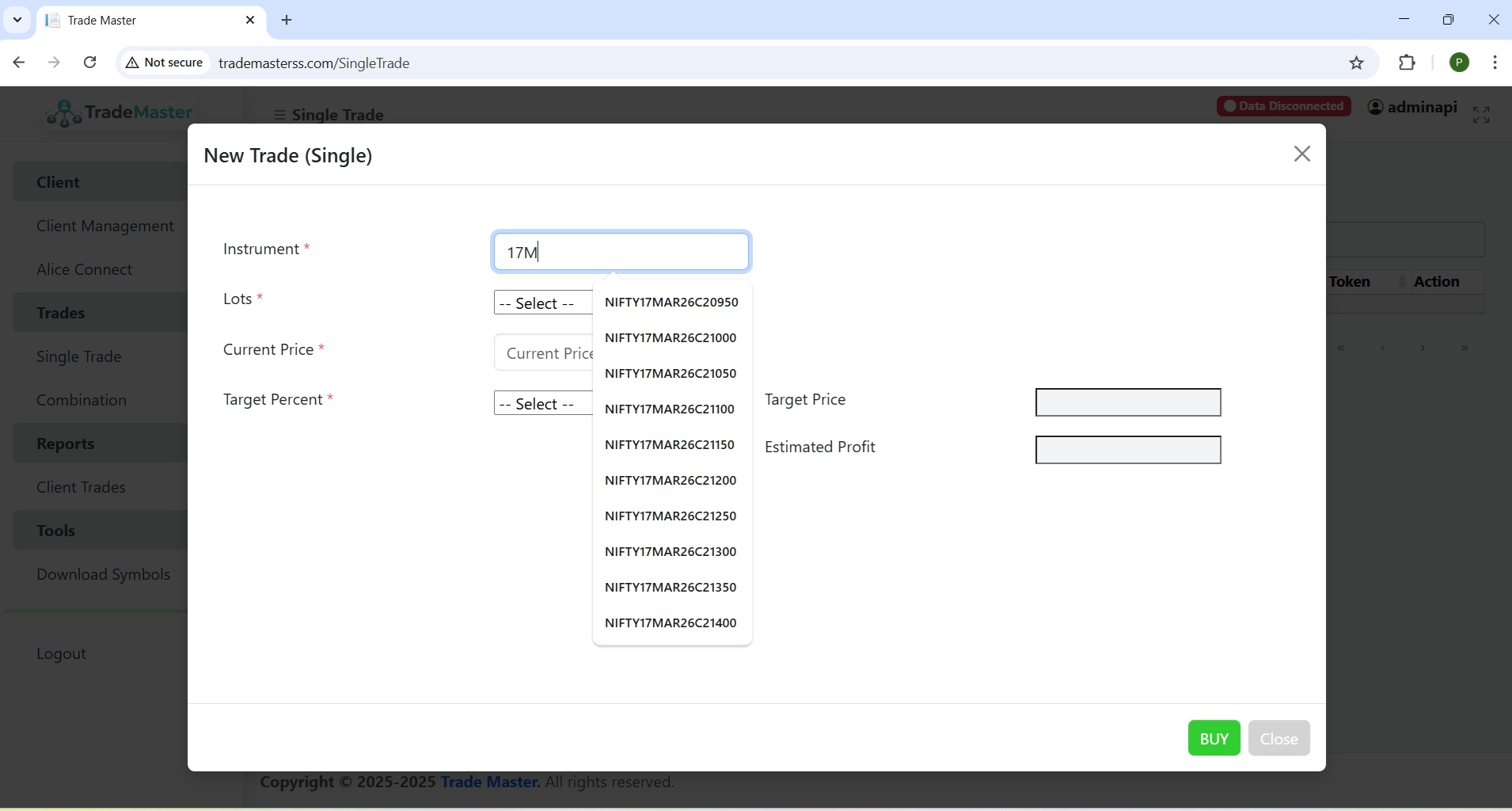Select the NIFTY17MAR26C21100 suggestion
The width and height of the screenshot is (1512, 811).
pyautogui.click(x=670, y=409)
